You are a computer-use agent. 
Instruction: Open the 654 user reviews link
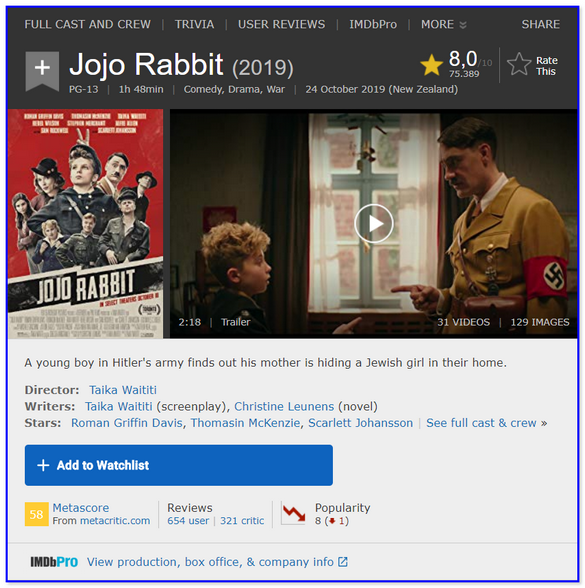click(x=188, y=521)
